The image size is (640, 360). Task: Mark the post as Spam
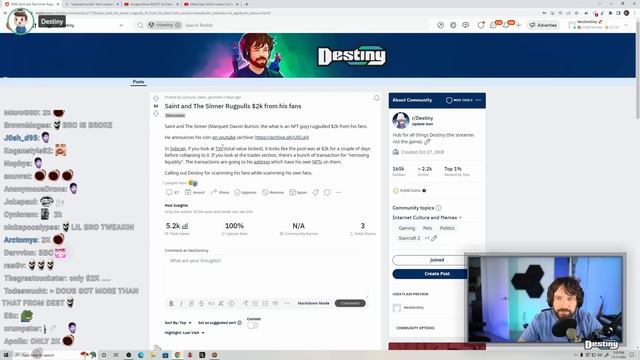(298, 192)
